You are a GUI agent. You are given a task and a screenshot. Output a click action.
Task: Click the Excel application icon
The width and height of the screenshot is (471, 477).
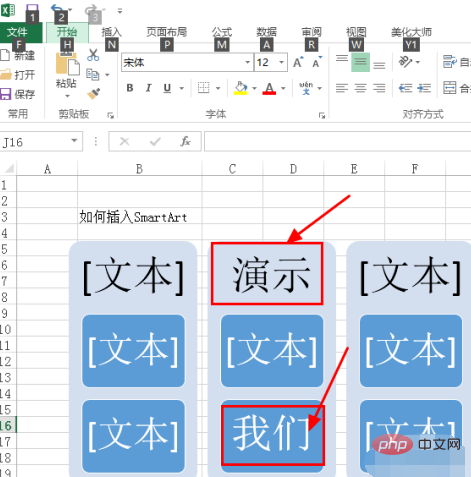pyautogui.click(x=8, y=10)
